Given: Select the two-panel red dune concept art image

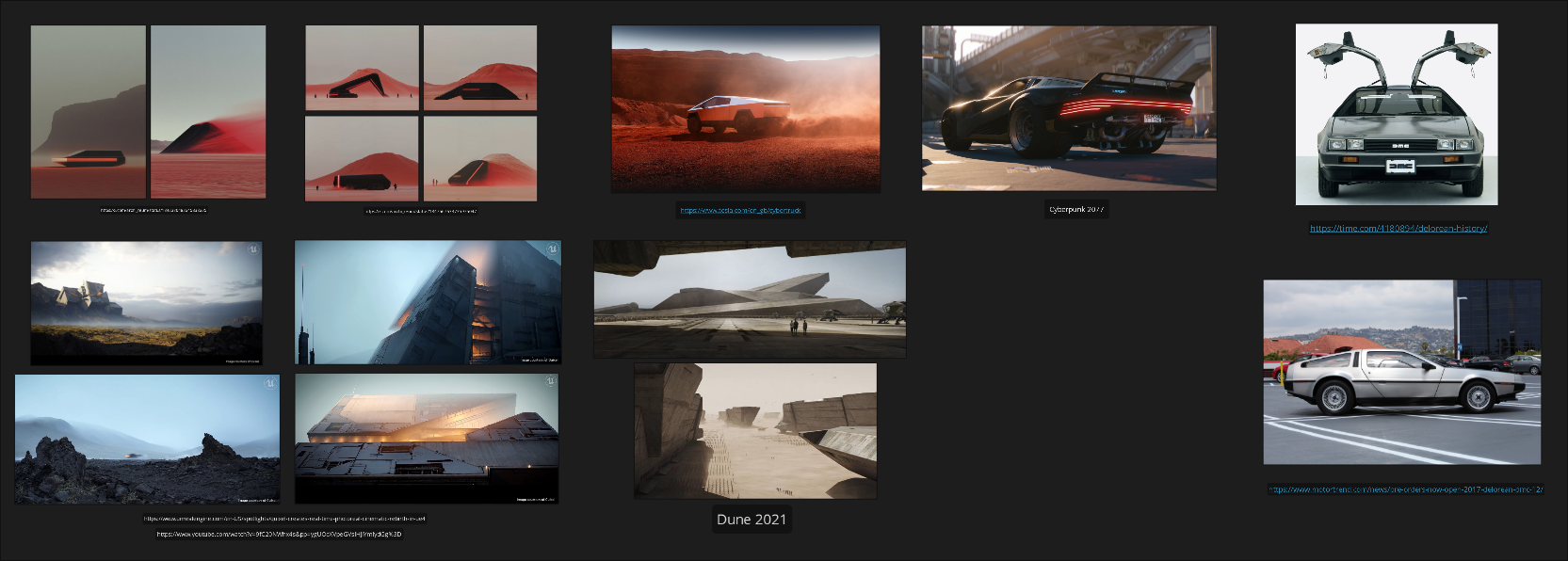Looking at the screenshot, I should [x=148, y=112].
